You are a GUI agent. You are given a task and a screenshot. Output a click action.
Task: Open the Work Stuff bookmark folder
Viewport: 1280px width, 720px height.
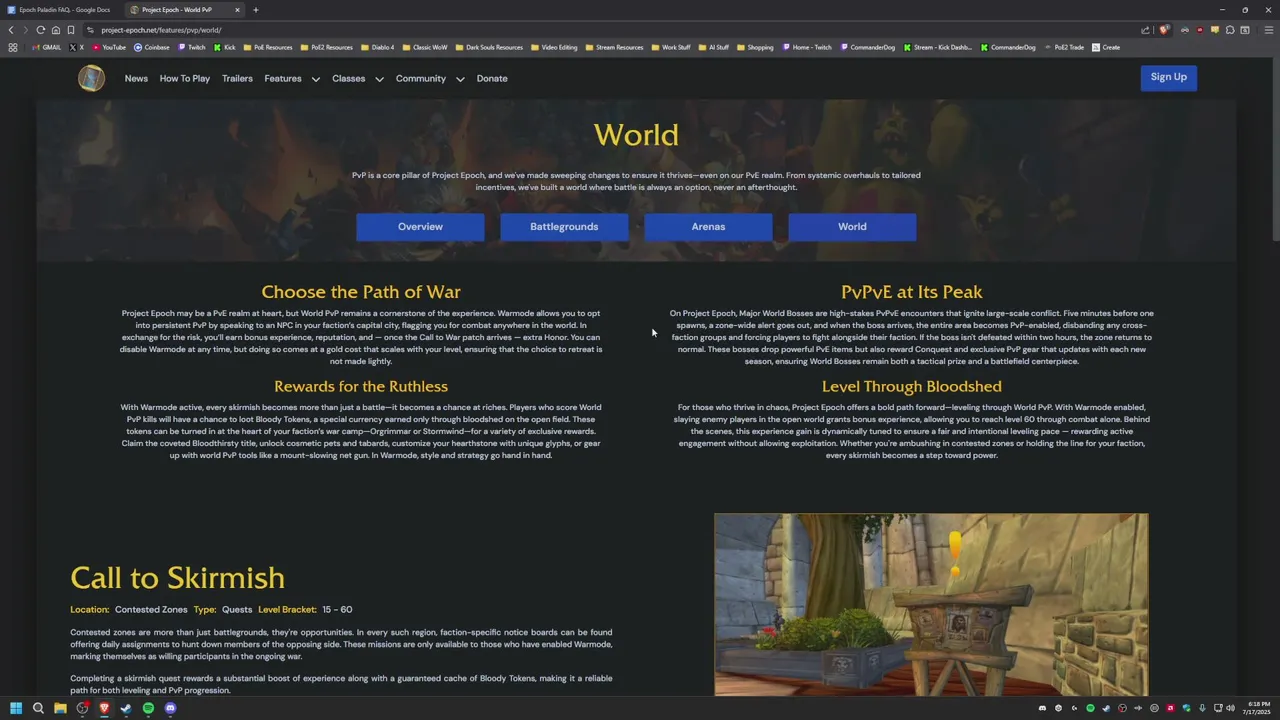pyautogui.click(x=670, y=47)
